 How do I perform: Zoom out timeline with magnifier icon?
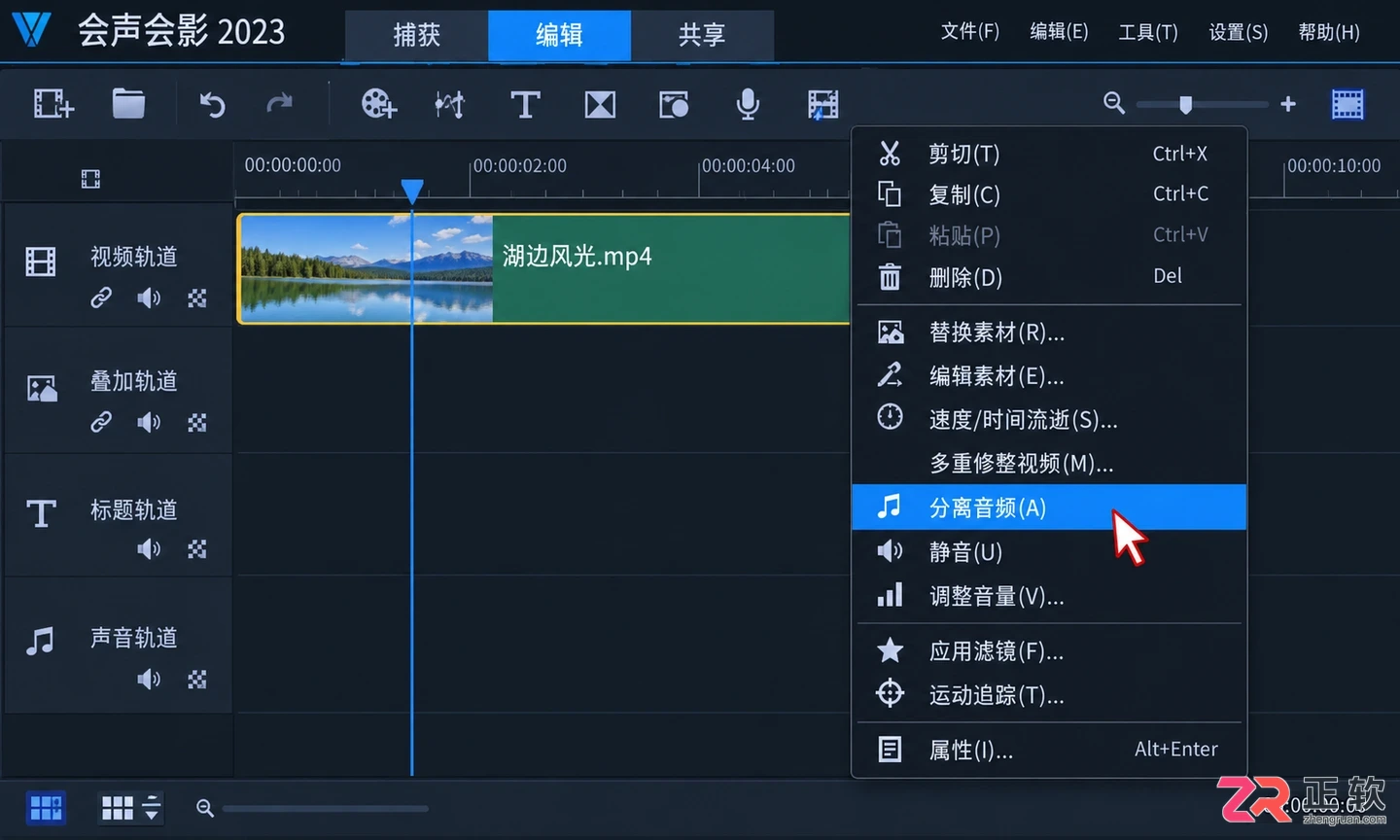tap(1114, 103)
